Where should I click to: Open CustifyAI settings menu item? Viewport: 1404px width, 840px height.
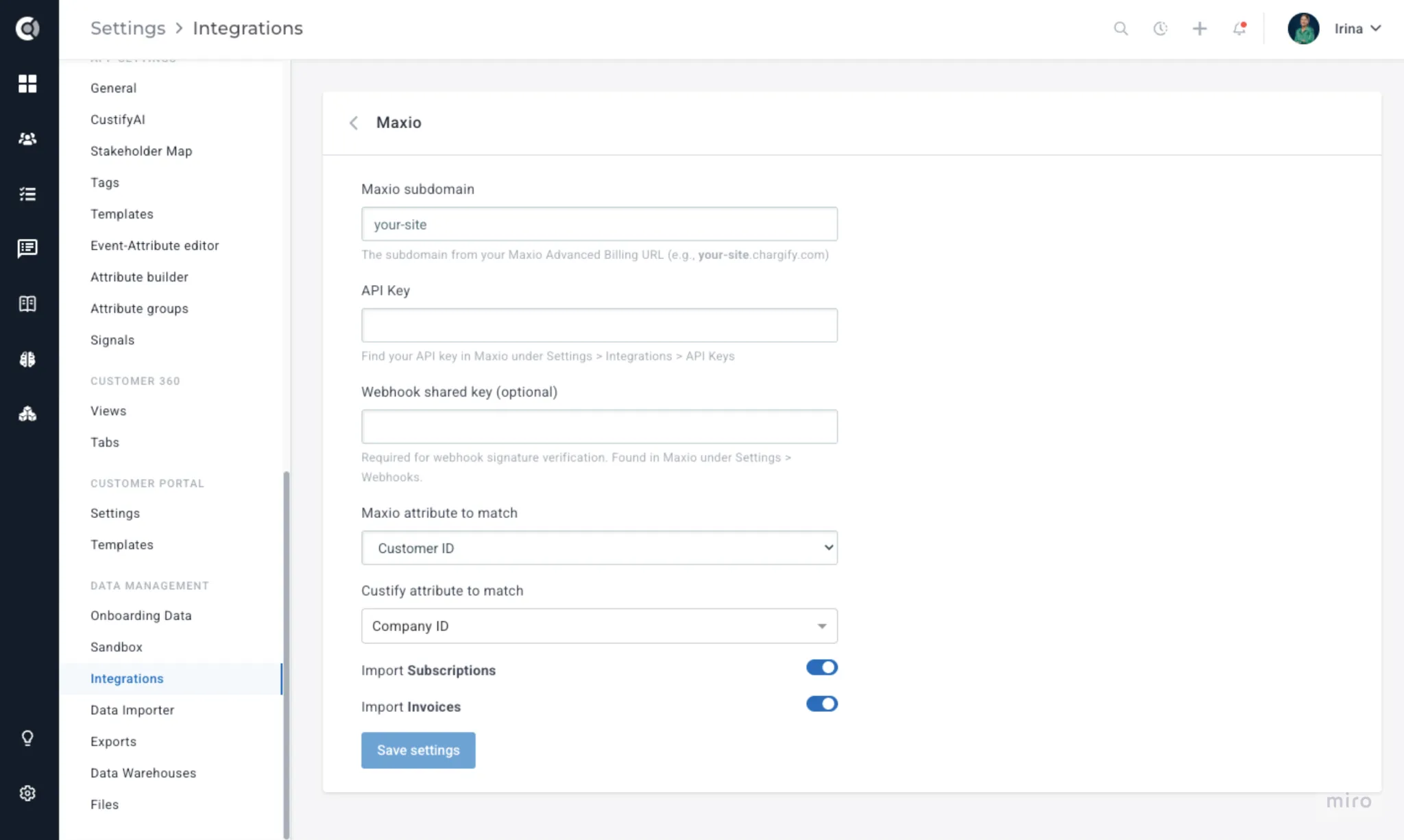(x=118, y=119)
